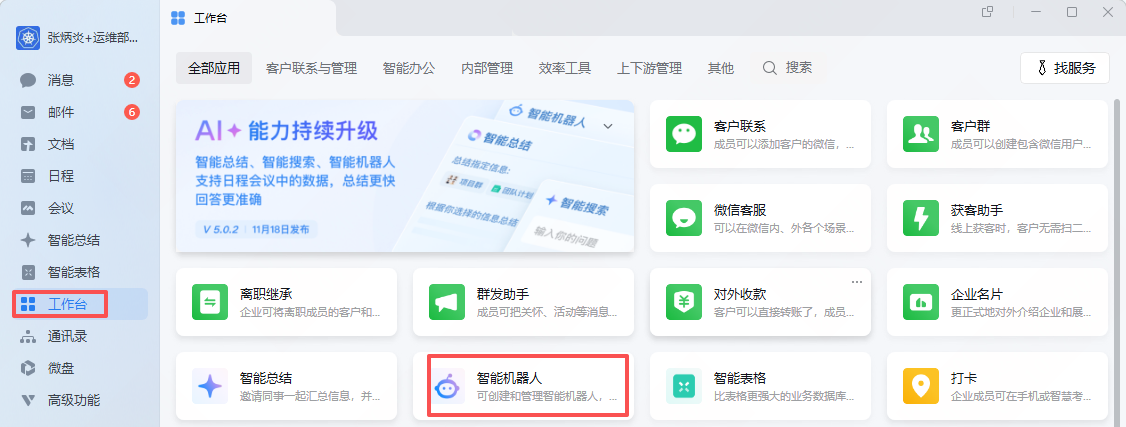
Task: Open the 对外收款 card's more options
Action: click(856, 282)
